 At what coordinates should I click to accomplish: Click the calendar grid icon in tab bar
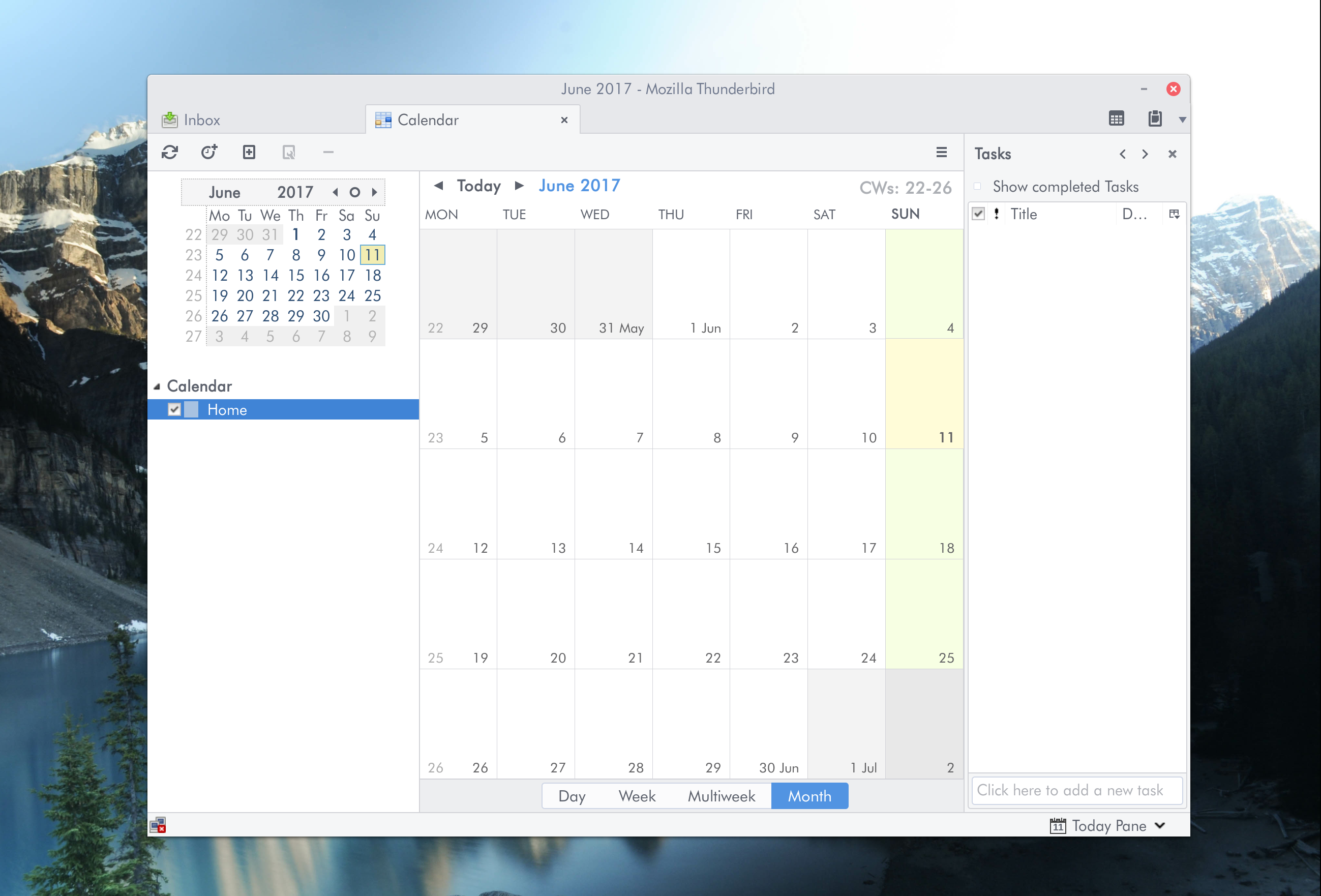tap(1117, 119)
